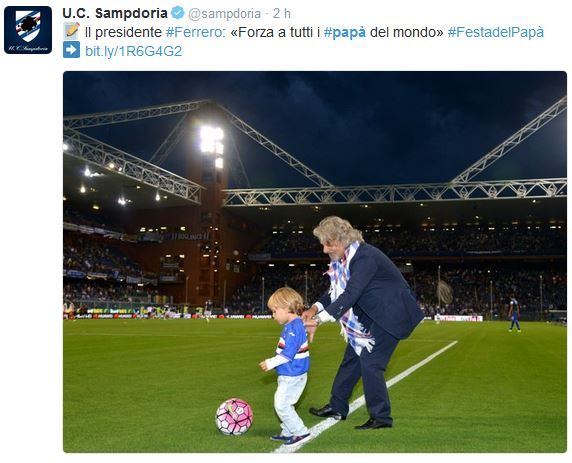Click the child in blue jersey
The height and width of the screenshot is (463, 572).
coord(290,366)
